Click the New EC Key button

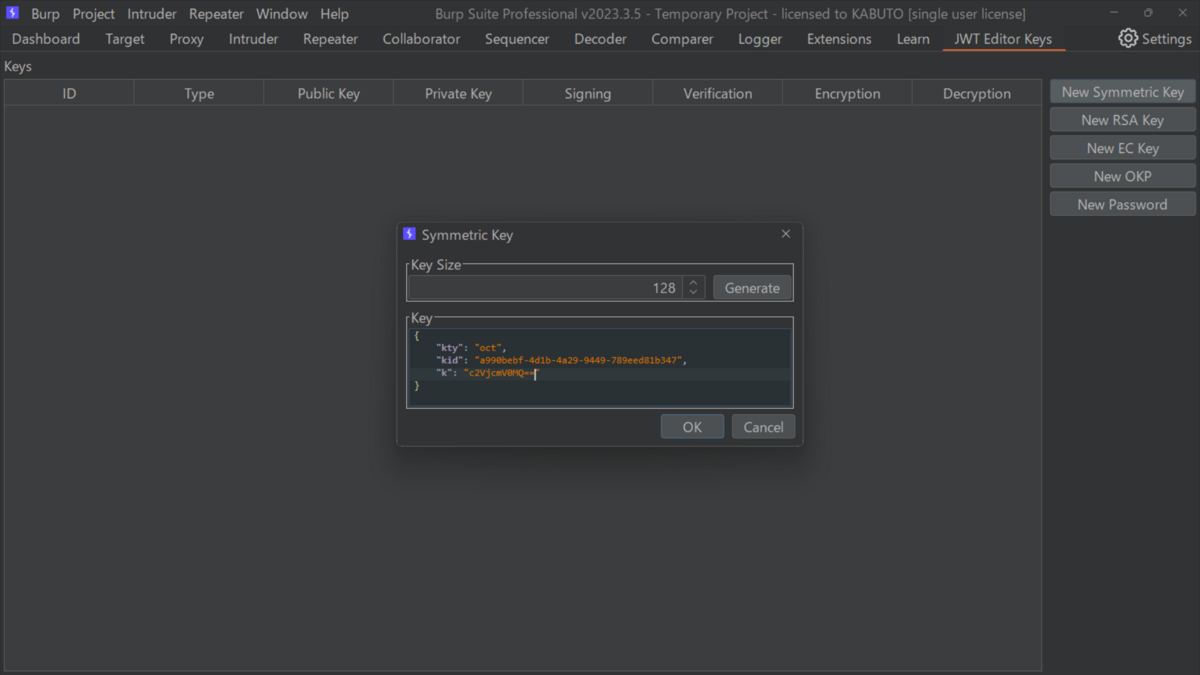tap(1122, 148)
